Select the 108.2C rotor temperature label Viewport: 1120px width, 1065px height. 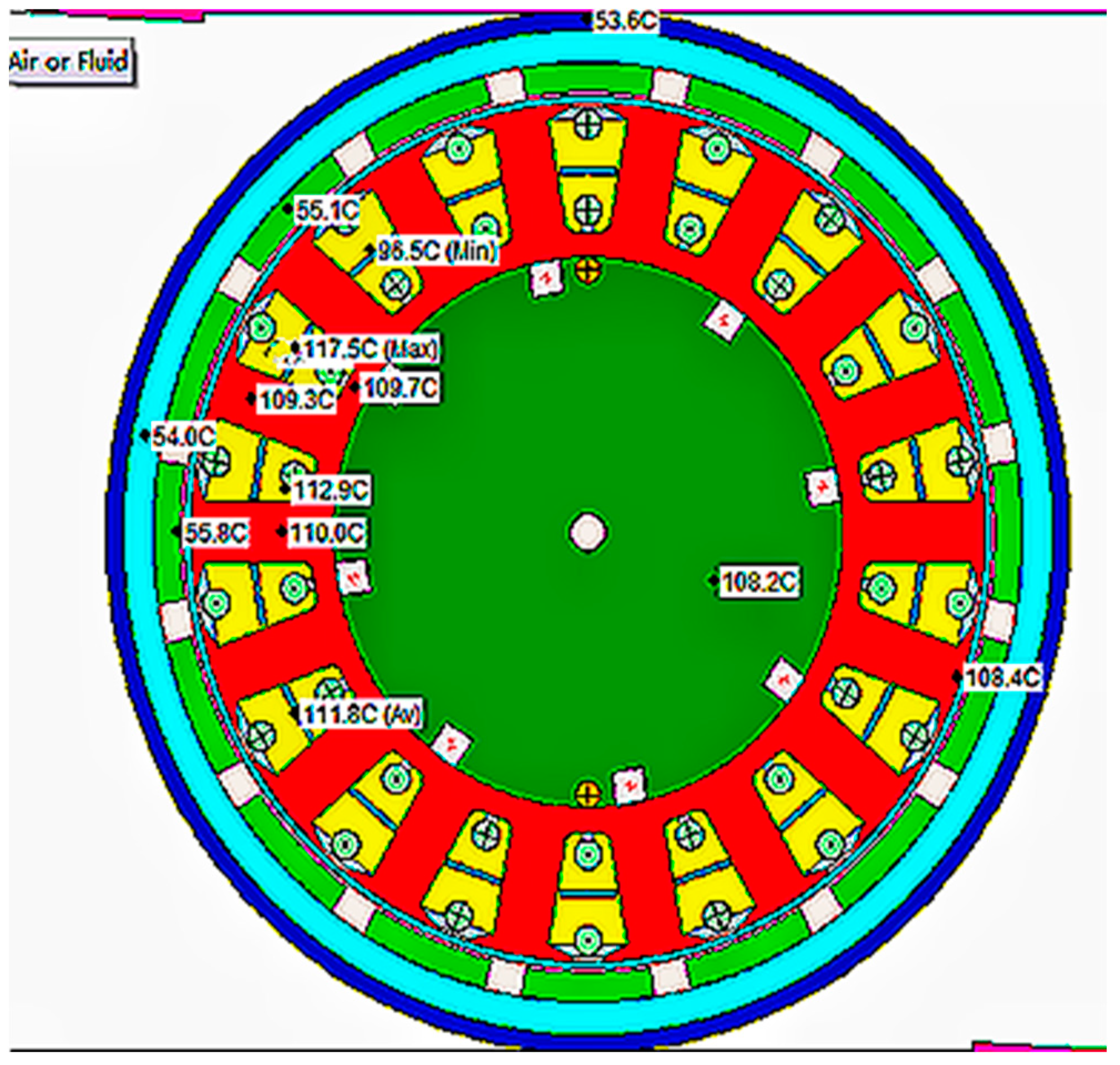pos(759,581)
